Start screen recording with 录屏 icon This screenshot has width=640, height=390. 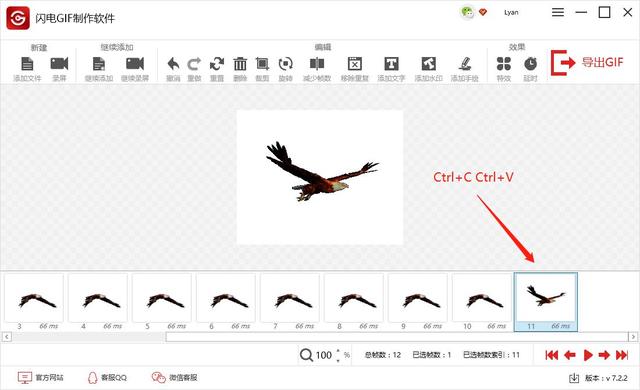coord(59,64)
